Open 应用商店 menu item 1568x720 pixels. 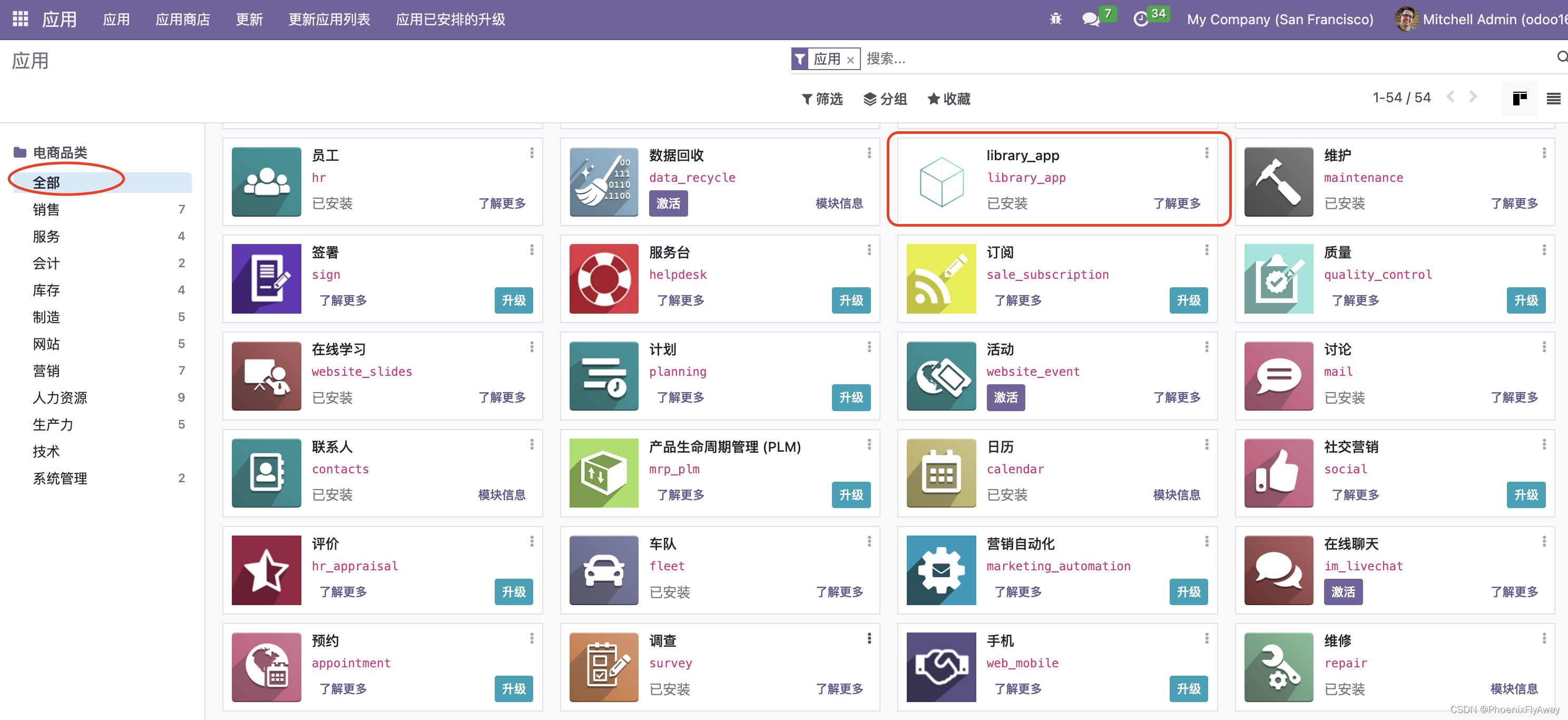[x=183, y=20]
